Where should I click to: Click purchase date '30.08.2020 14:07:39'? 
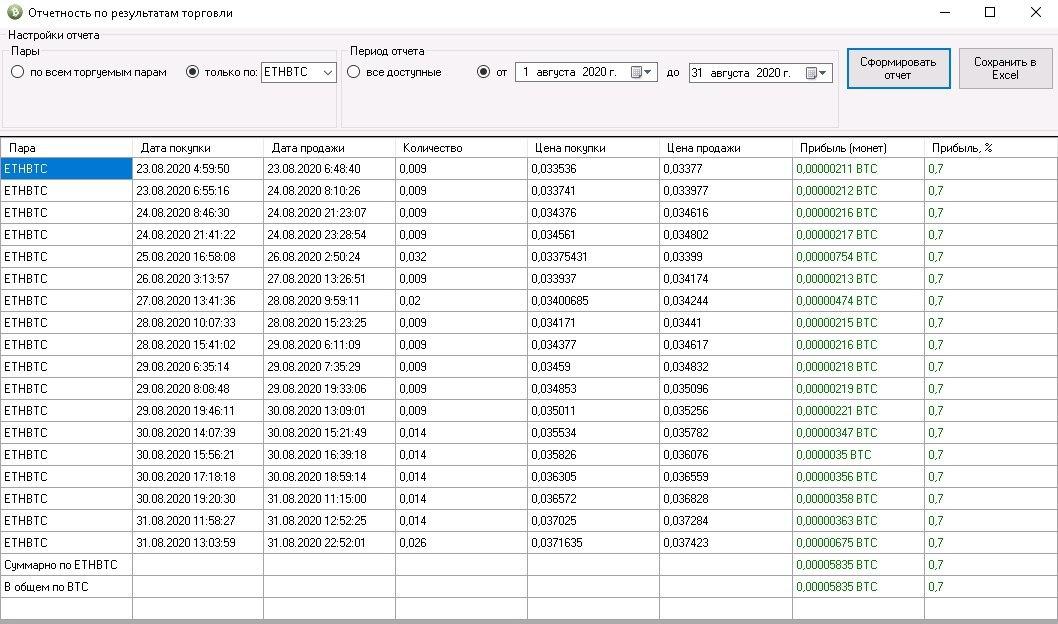click(x=198, y=433)
